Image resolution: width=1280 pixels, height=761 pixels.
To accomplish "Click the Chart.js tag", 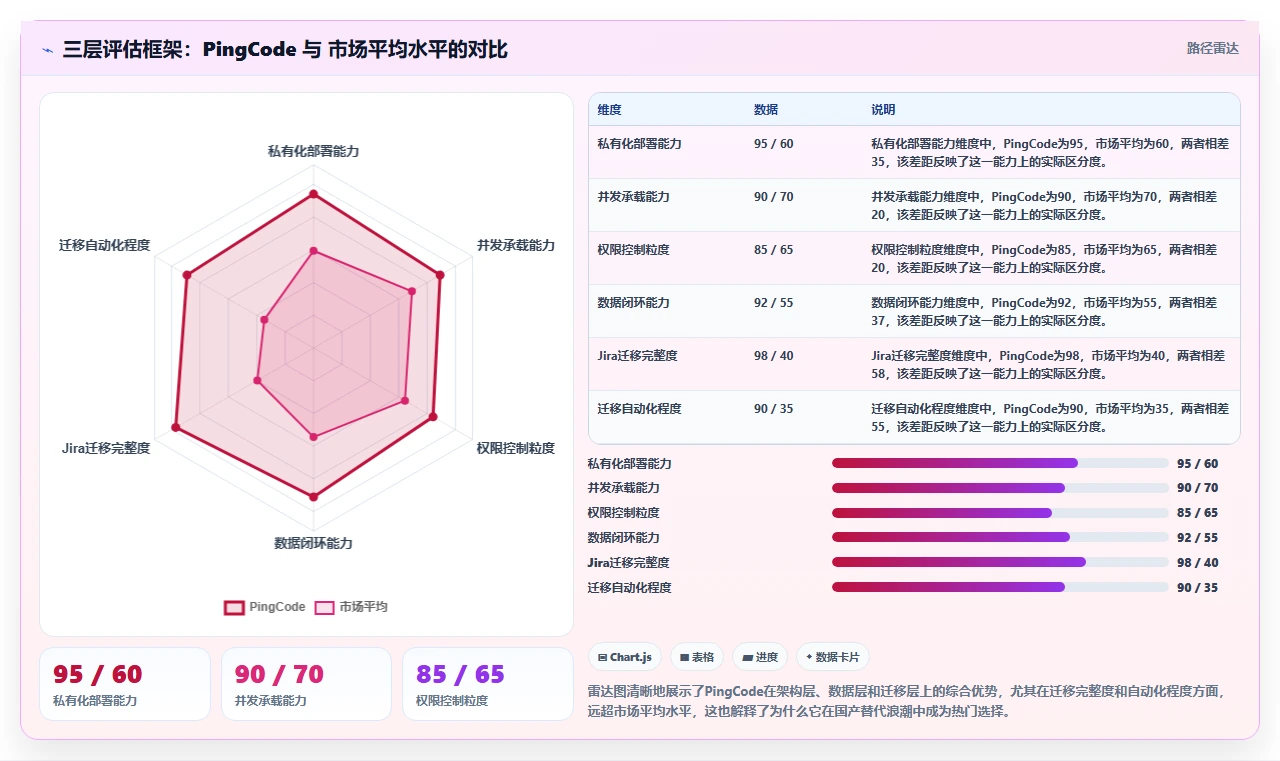I will (624, 657).
